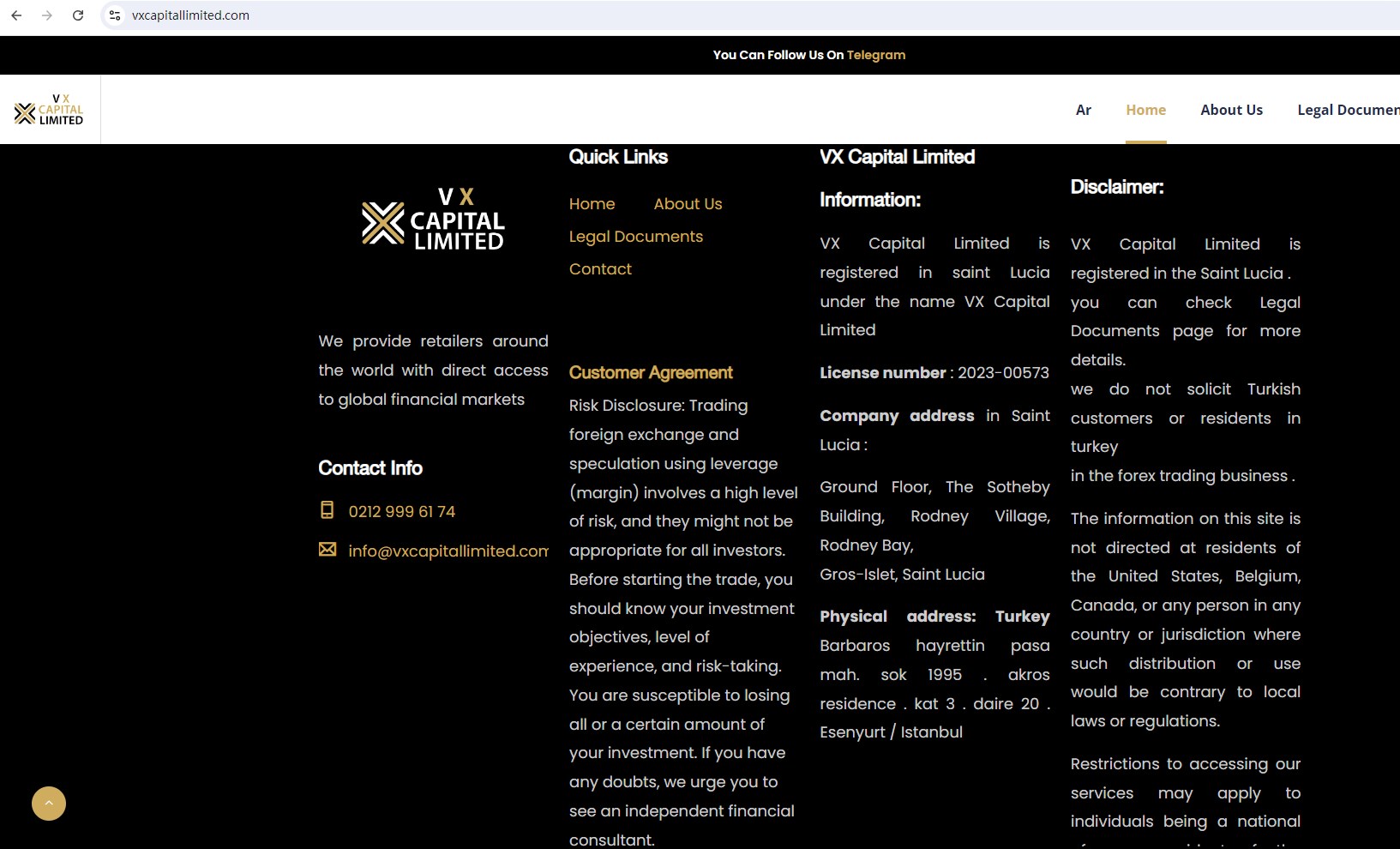Click the phone icon beside the number

click(327, 510)
